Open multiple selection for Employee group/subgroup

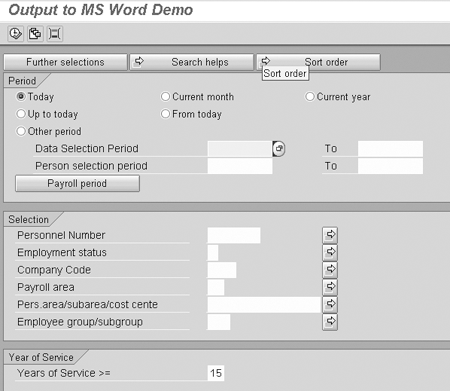click(x=330, y=322)
